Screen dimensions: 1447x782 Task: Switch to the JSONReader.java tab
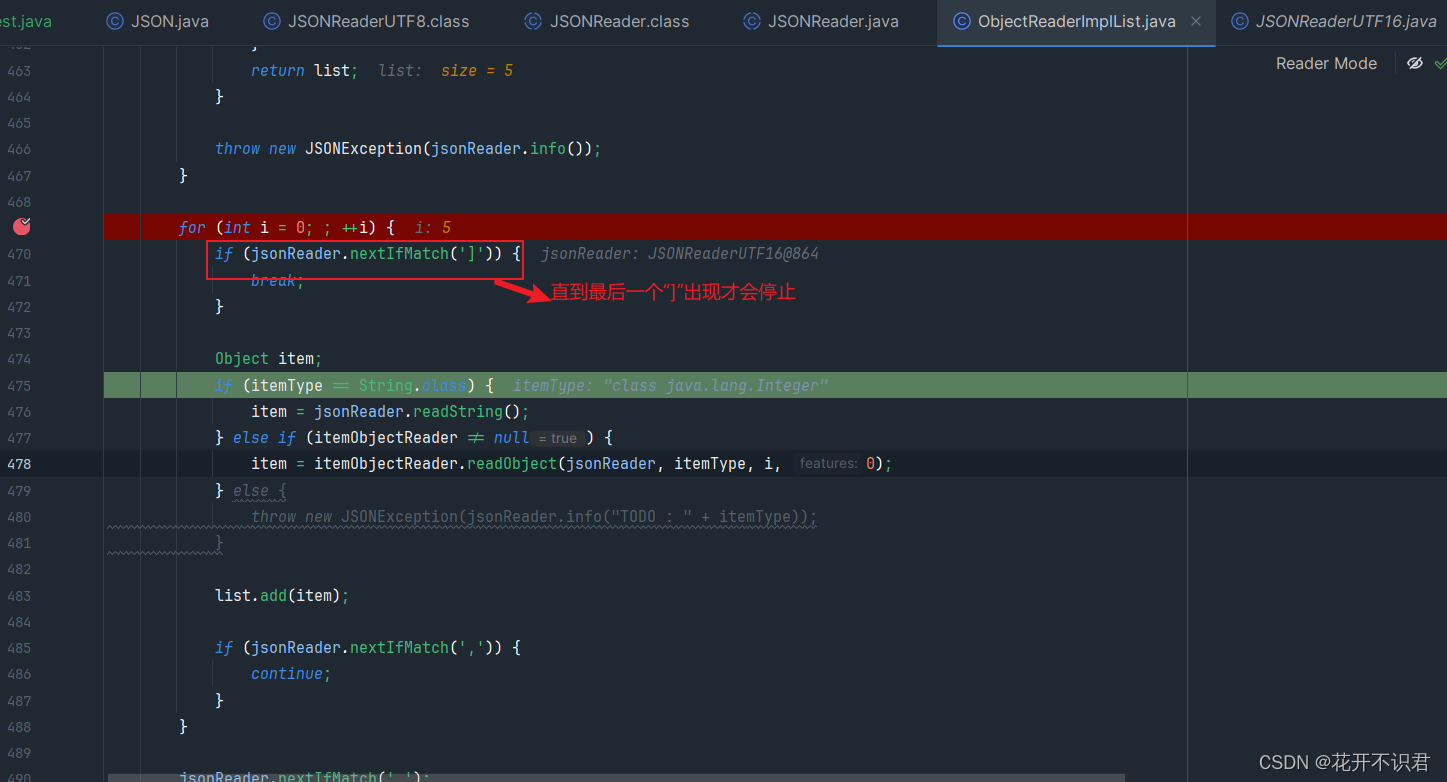point(834,20)
